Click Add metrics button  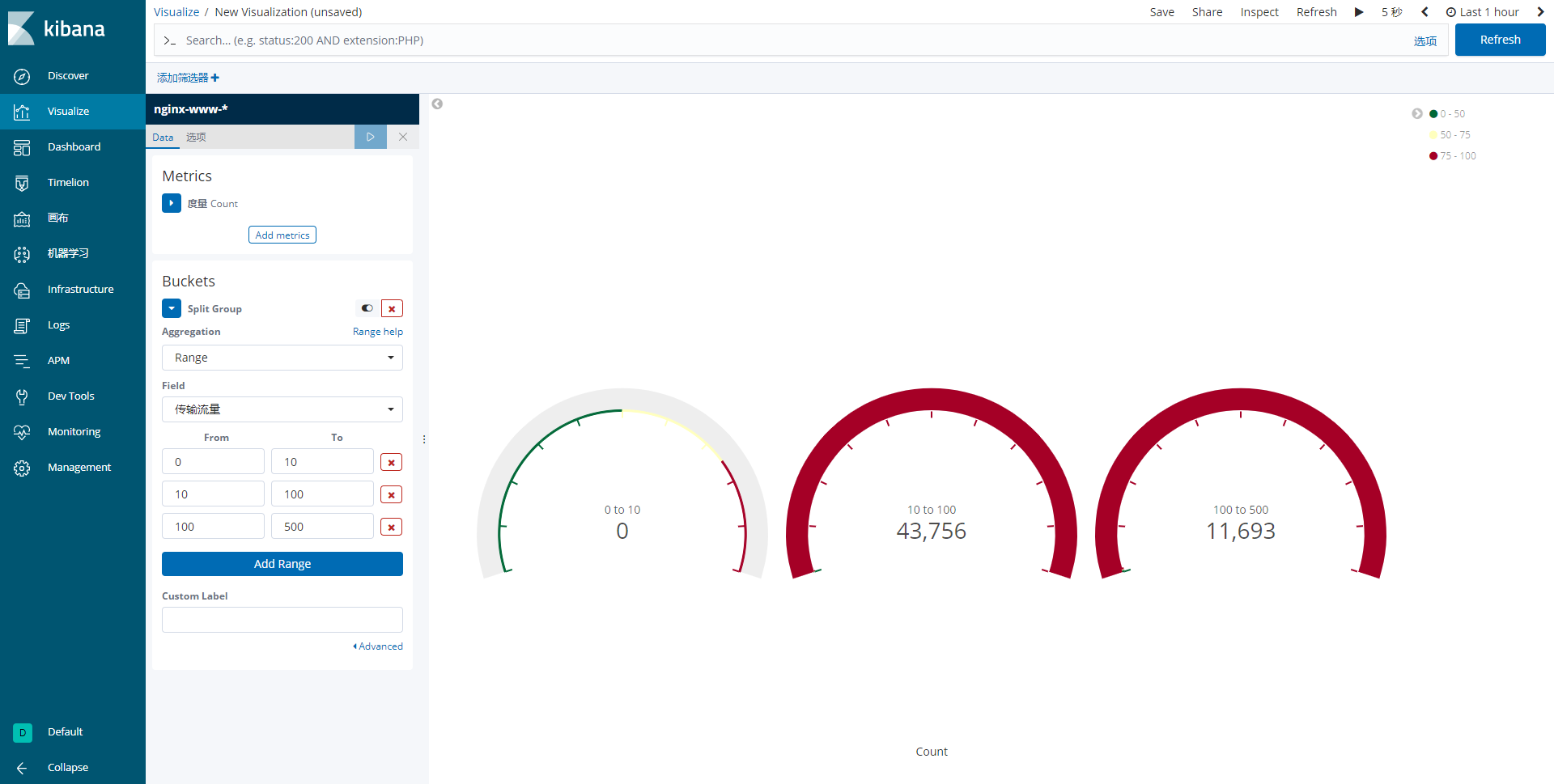(282, 235)
